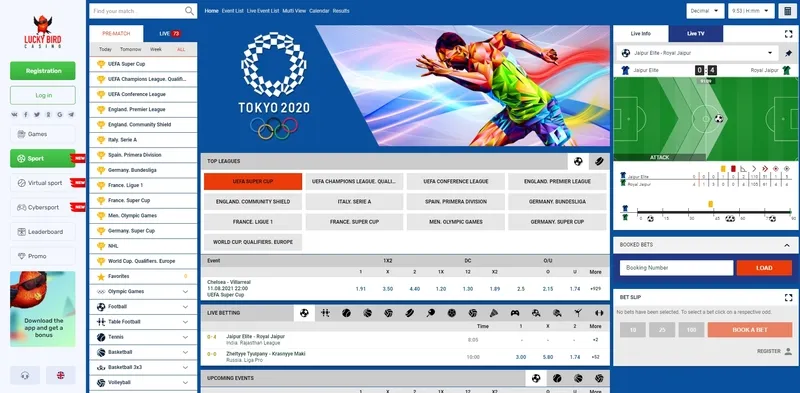Set stake to 100 in bet slip
Screen dimensions: 800x393
[x=691, y=330]
